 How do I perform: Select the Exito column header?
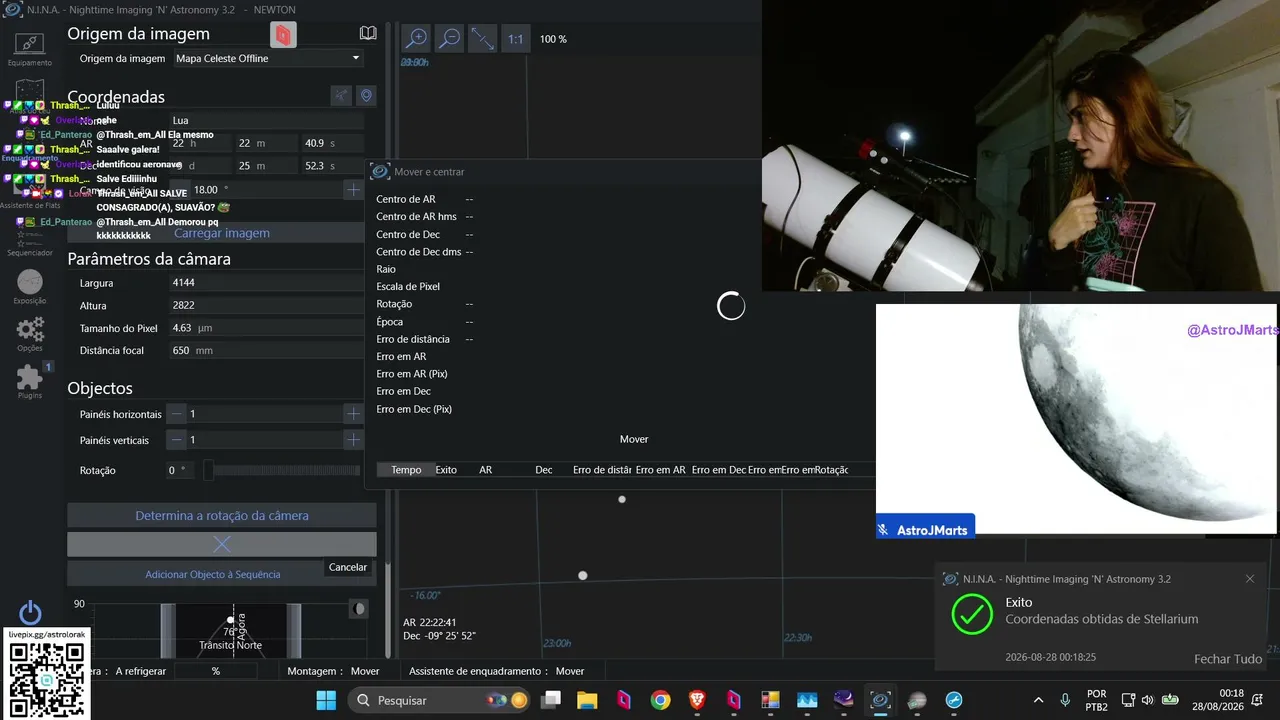[446, 470]
